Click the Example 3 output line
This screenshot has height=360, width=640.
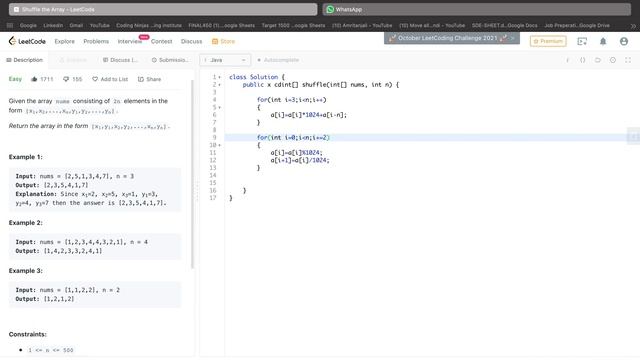tap(45, 299)
